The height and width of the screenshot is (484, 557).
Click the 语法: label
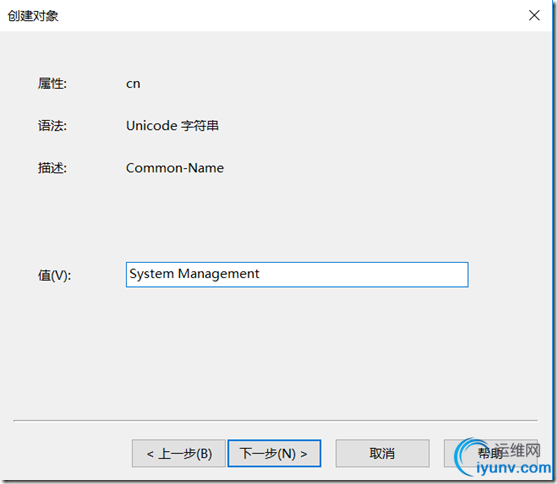[52, 126]
